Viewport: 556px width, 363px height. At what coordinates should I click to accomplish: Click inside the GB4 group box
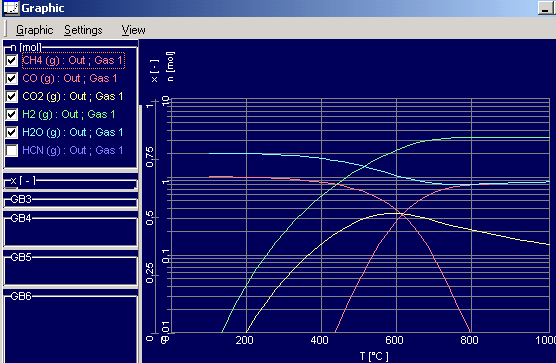(x=70, y=229)
